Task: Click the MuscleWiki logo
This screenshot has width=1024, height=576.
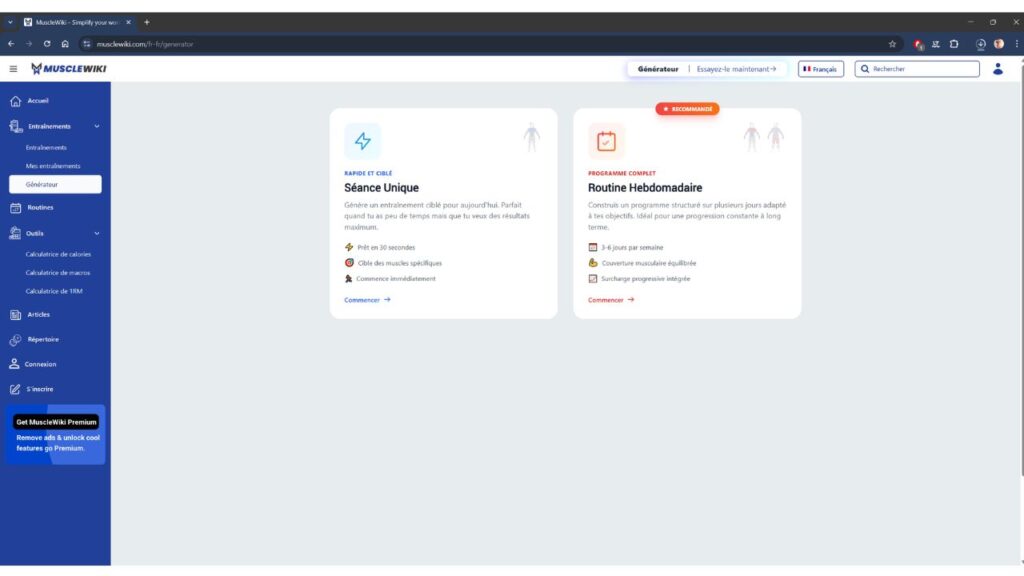Action: click(x=69, y=69)
